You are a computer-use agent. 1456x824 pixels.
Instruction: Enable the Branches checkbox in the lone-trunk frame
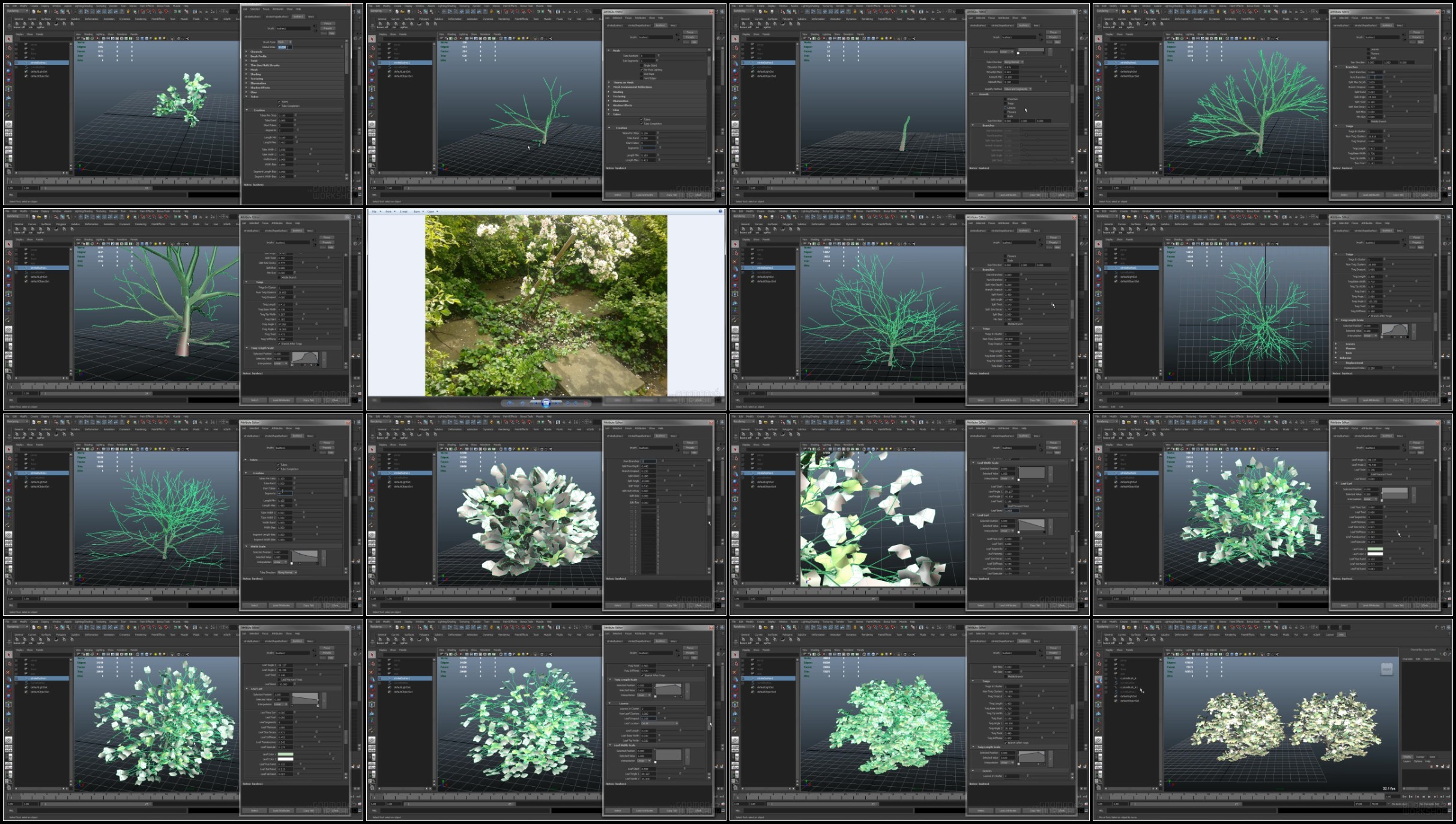click(1005, 99)
